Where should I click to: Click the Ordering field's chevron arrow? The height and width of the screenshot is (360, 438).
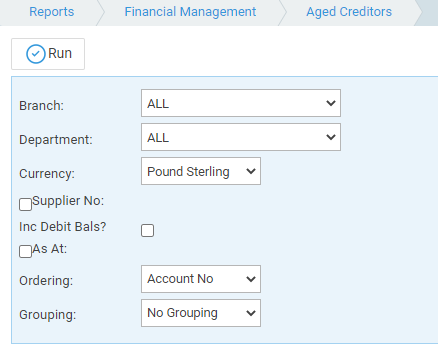tap(251, 279)
